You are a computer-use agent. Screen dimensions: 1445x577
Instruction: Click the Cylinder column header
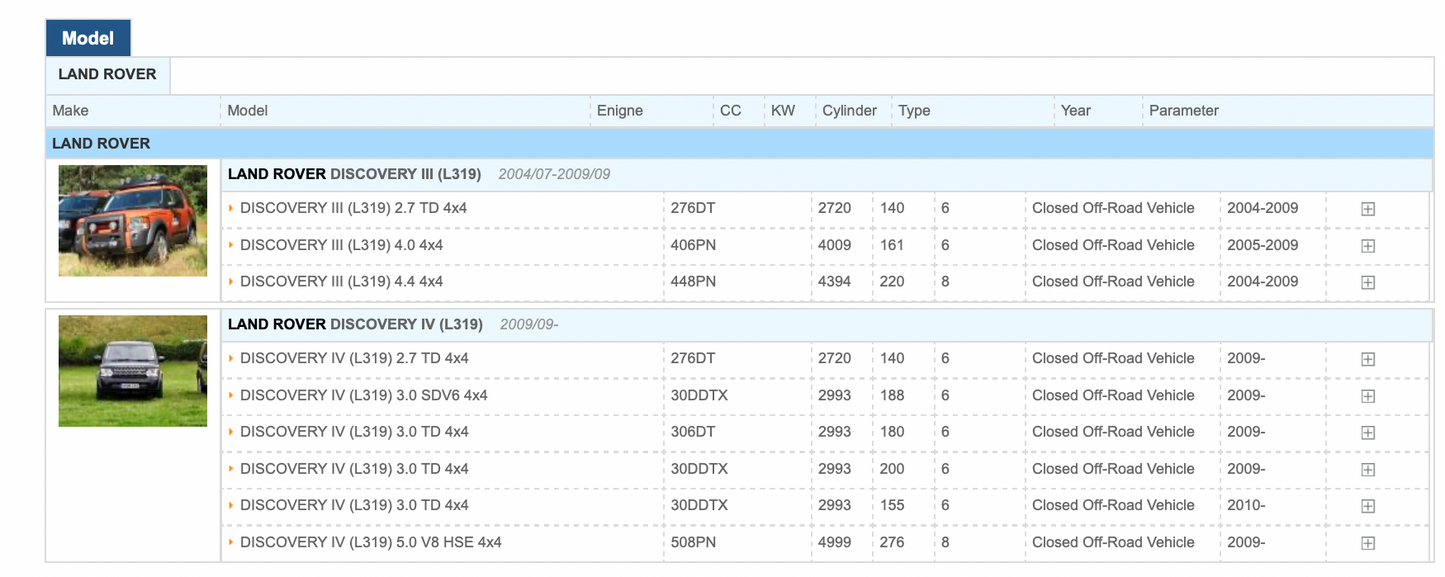[850, 111]
